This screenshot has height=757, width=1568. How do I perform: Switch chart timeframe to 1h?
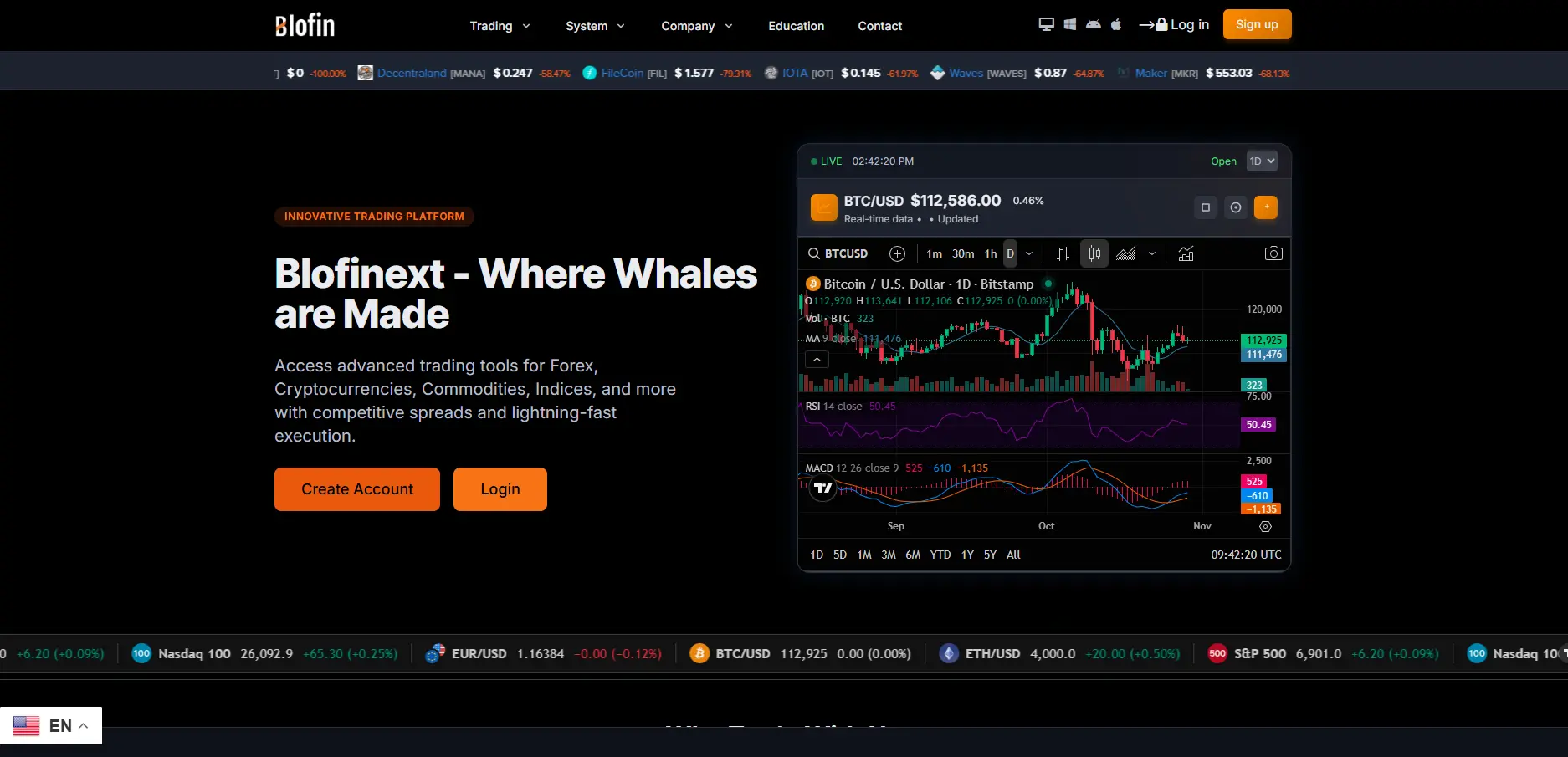click(x=991, y=253)
